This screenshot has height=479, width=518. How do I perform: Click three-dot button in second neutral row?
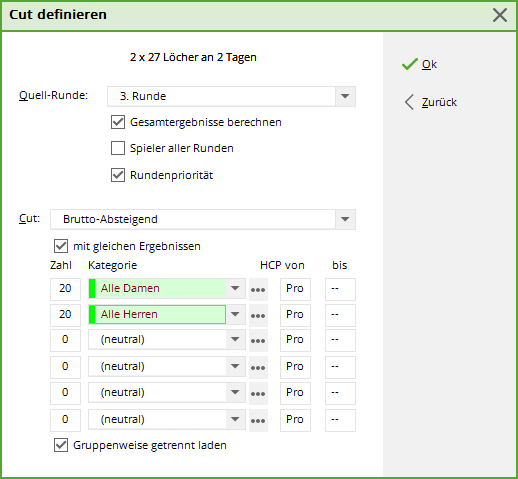258,367
